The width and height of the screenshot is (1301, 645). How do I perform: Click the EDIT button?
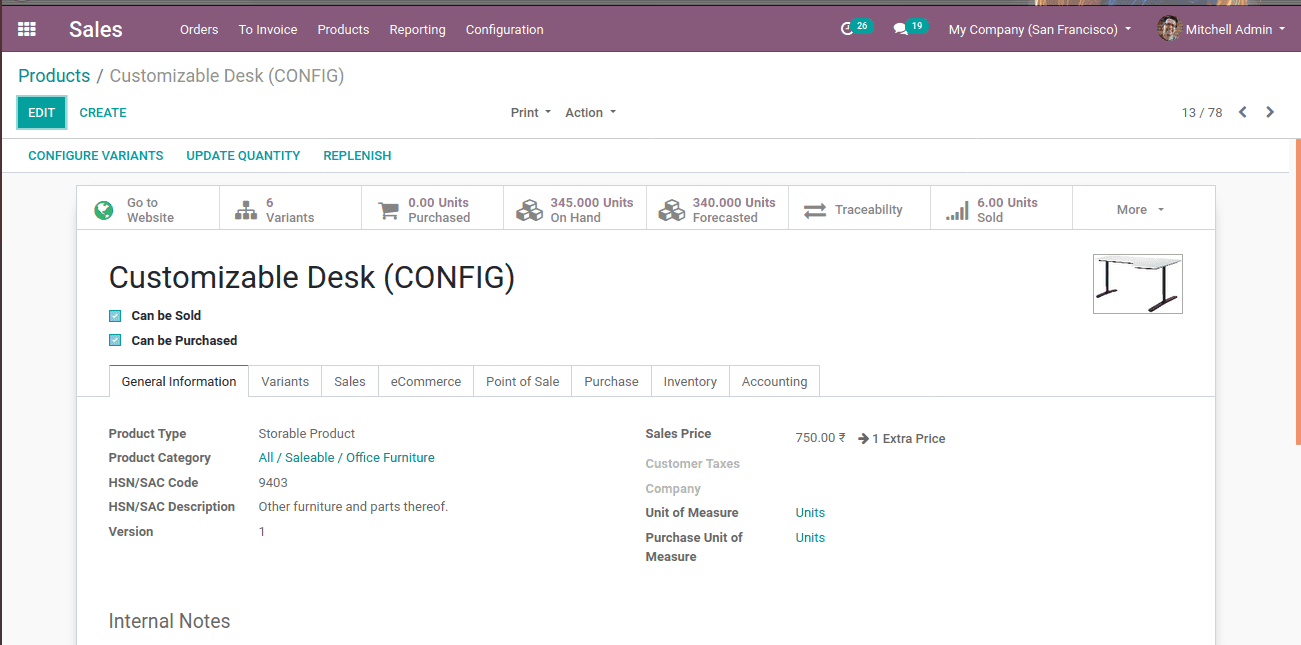42,113
